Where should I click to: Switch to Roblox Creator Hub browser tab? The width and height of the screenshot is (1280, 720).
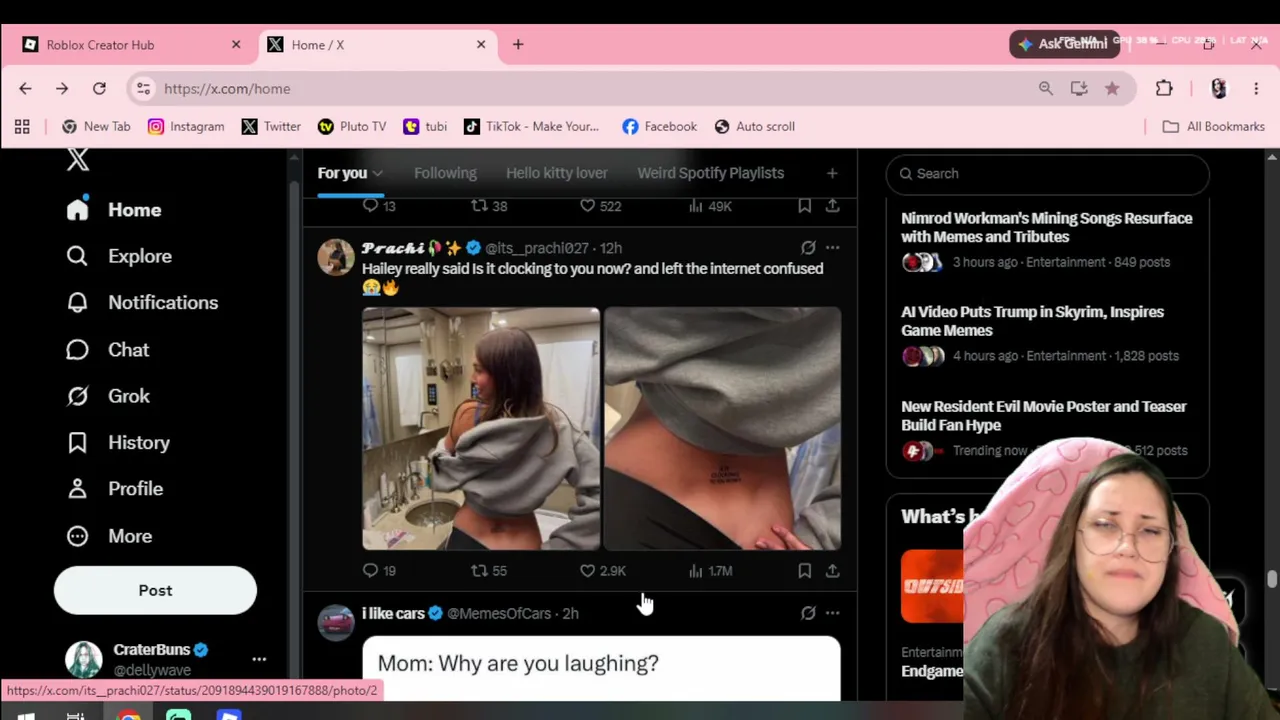(x=132, y=45)
